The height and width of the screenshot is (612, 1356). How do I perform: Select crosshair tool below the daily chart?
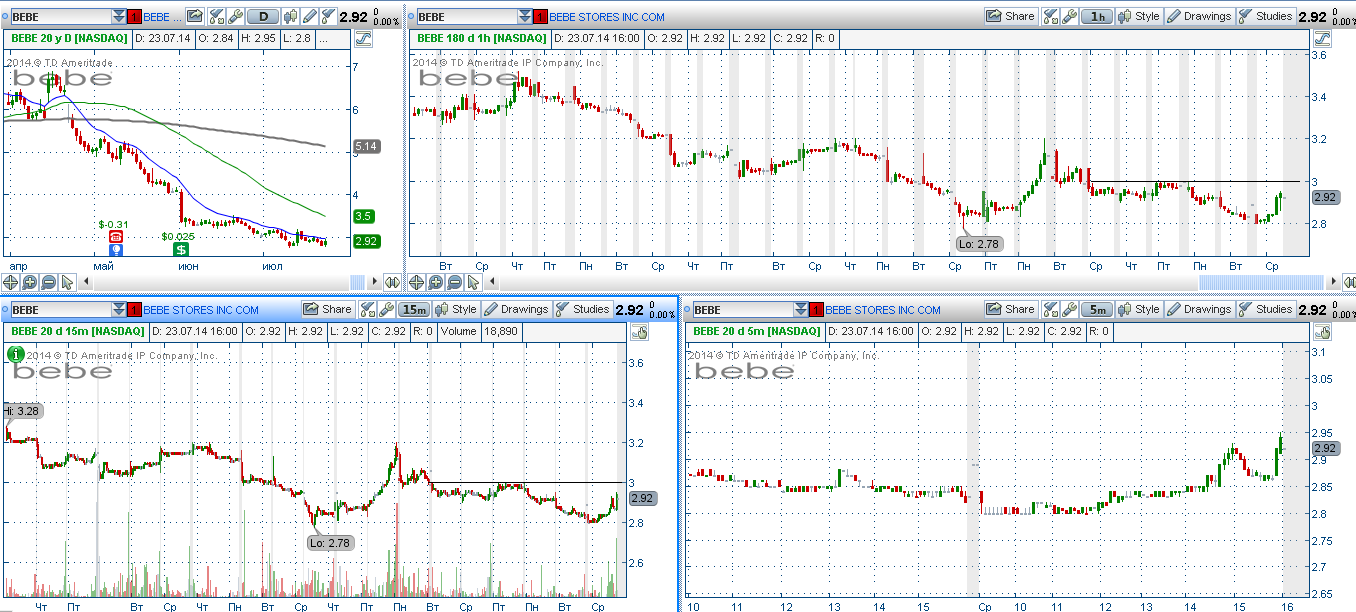10,283
